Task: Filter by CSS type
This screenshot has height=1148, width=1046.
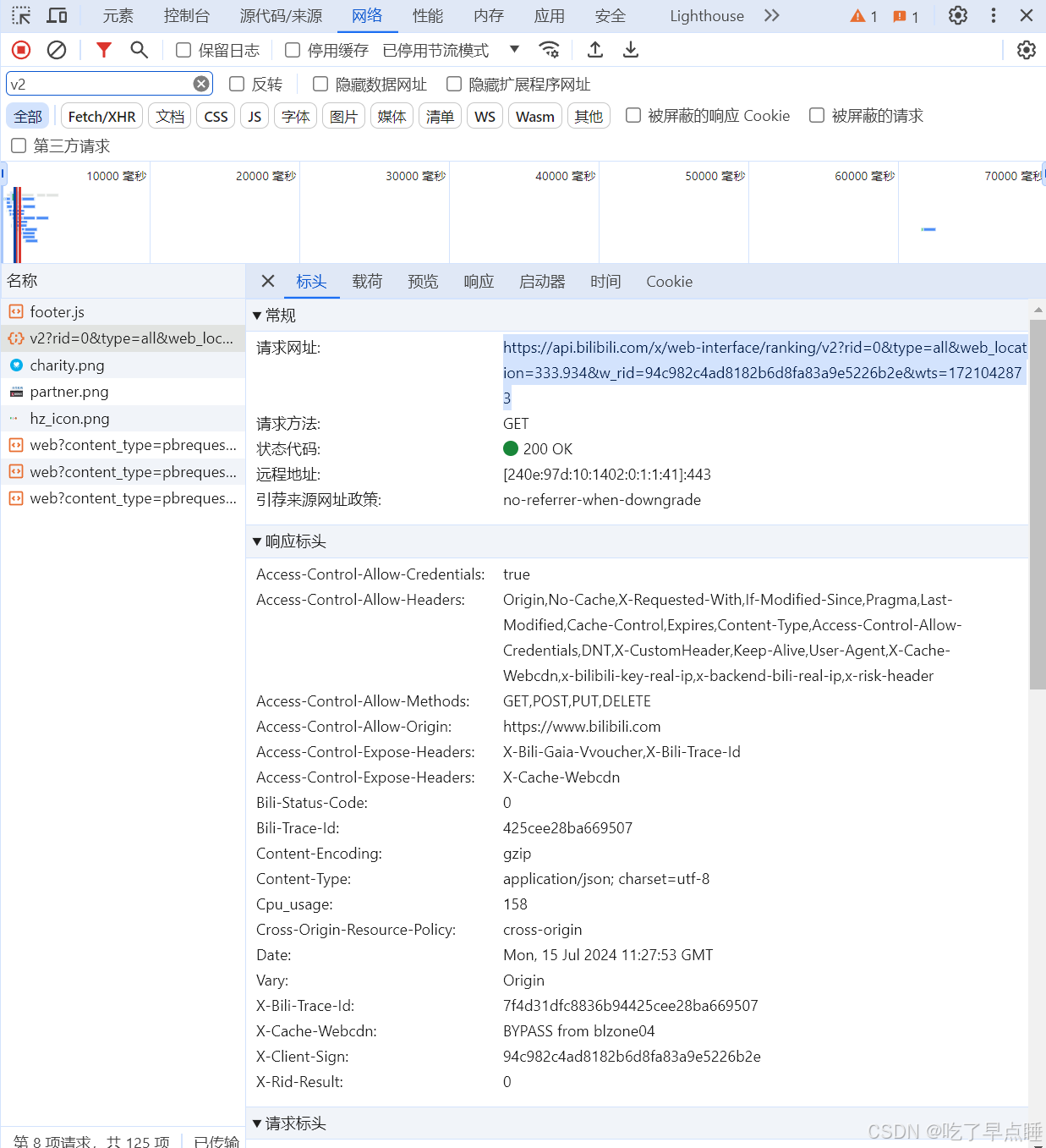Action: 216,116
